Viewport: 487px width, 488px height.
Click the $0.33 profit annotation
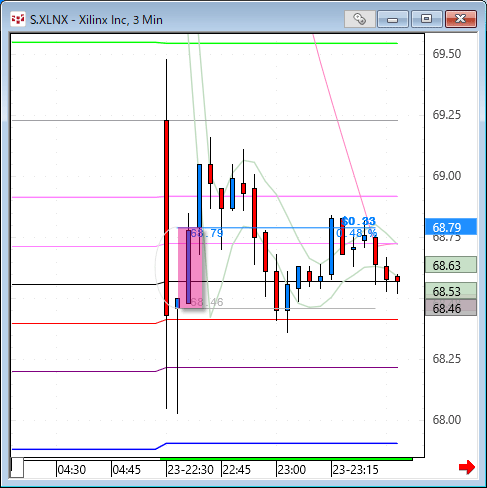[359, 221]
